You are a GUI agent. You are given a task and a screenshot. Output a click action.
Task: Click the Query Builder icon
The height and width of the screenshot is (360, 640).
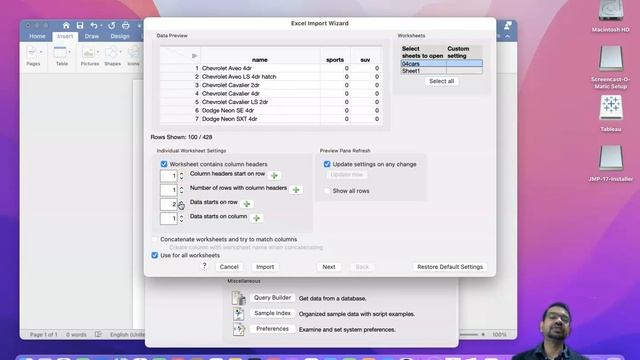tap(238, 298)
